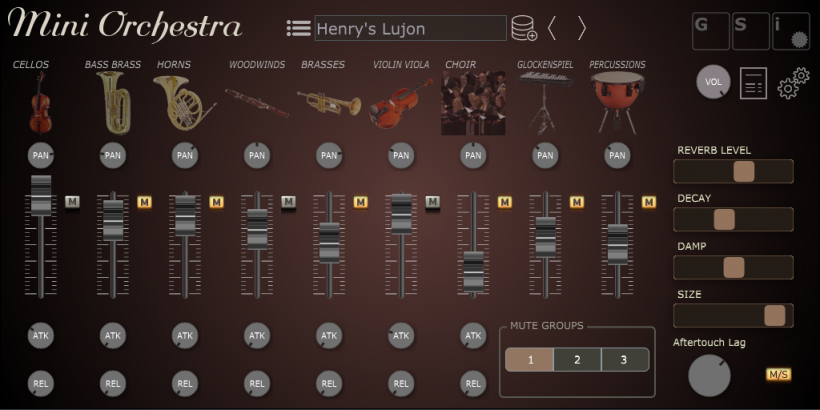Click the Horns French horn icon
This screenshot has width=820, height=410.
184,103
